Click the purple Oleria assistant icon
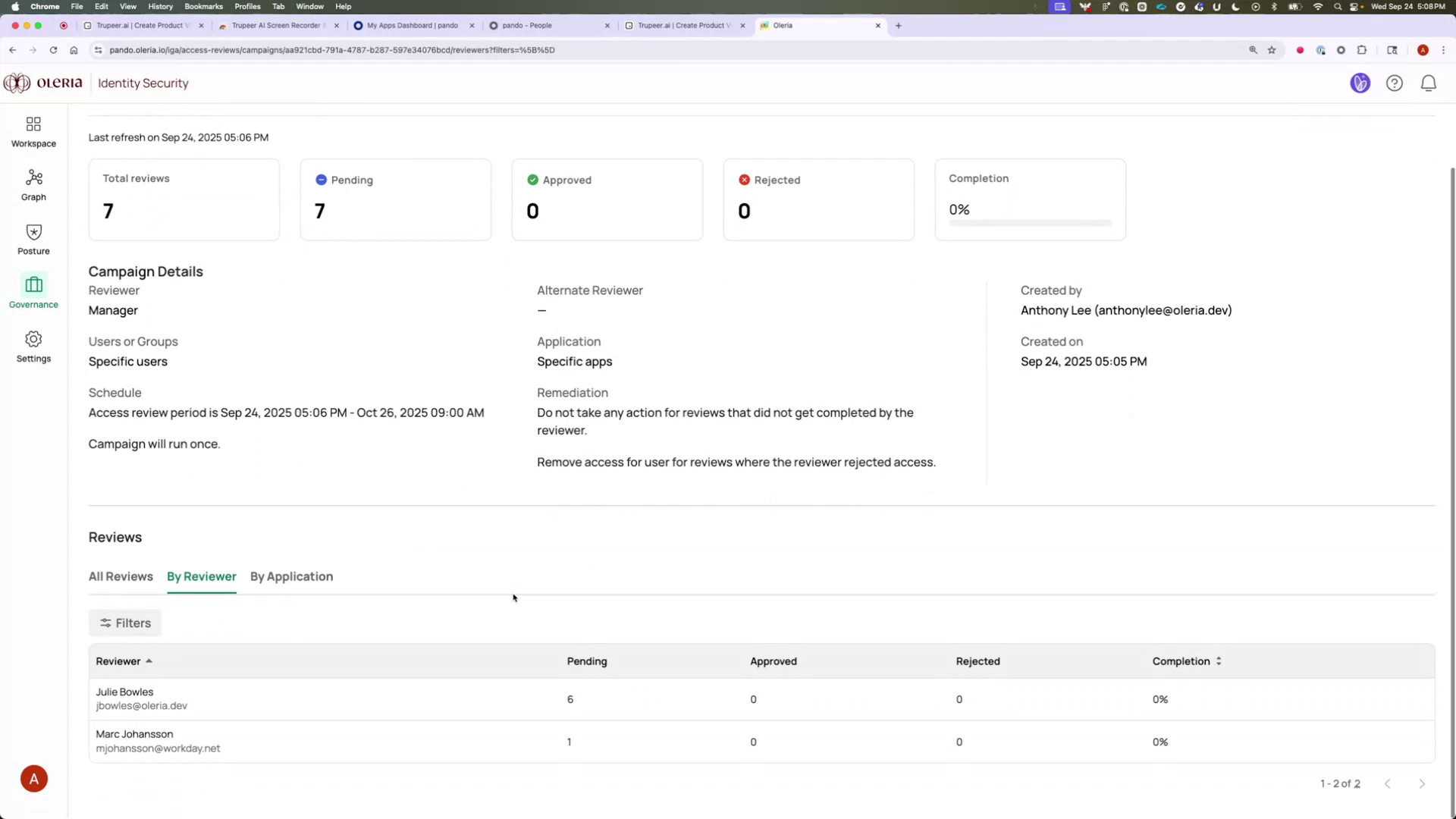The image size is (1456, 819). (1360, 83)
